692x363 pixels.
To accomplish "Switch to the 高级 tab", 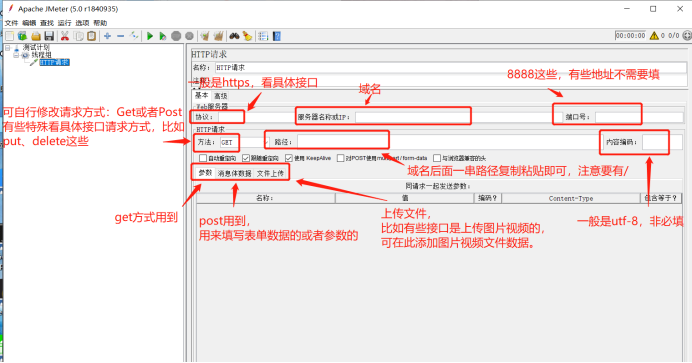I will click(221, 96).
